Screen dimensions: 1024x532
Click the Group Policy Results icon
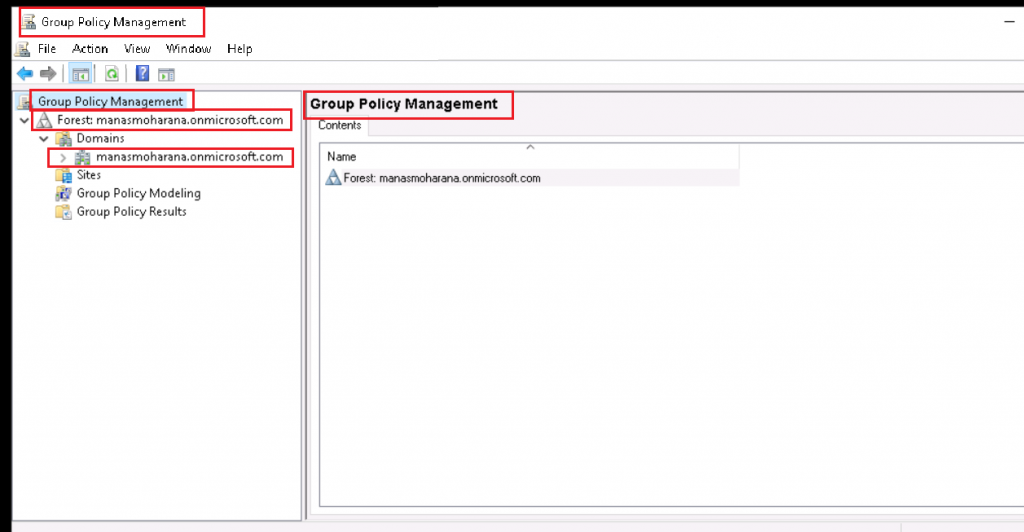64,211
